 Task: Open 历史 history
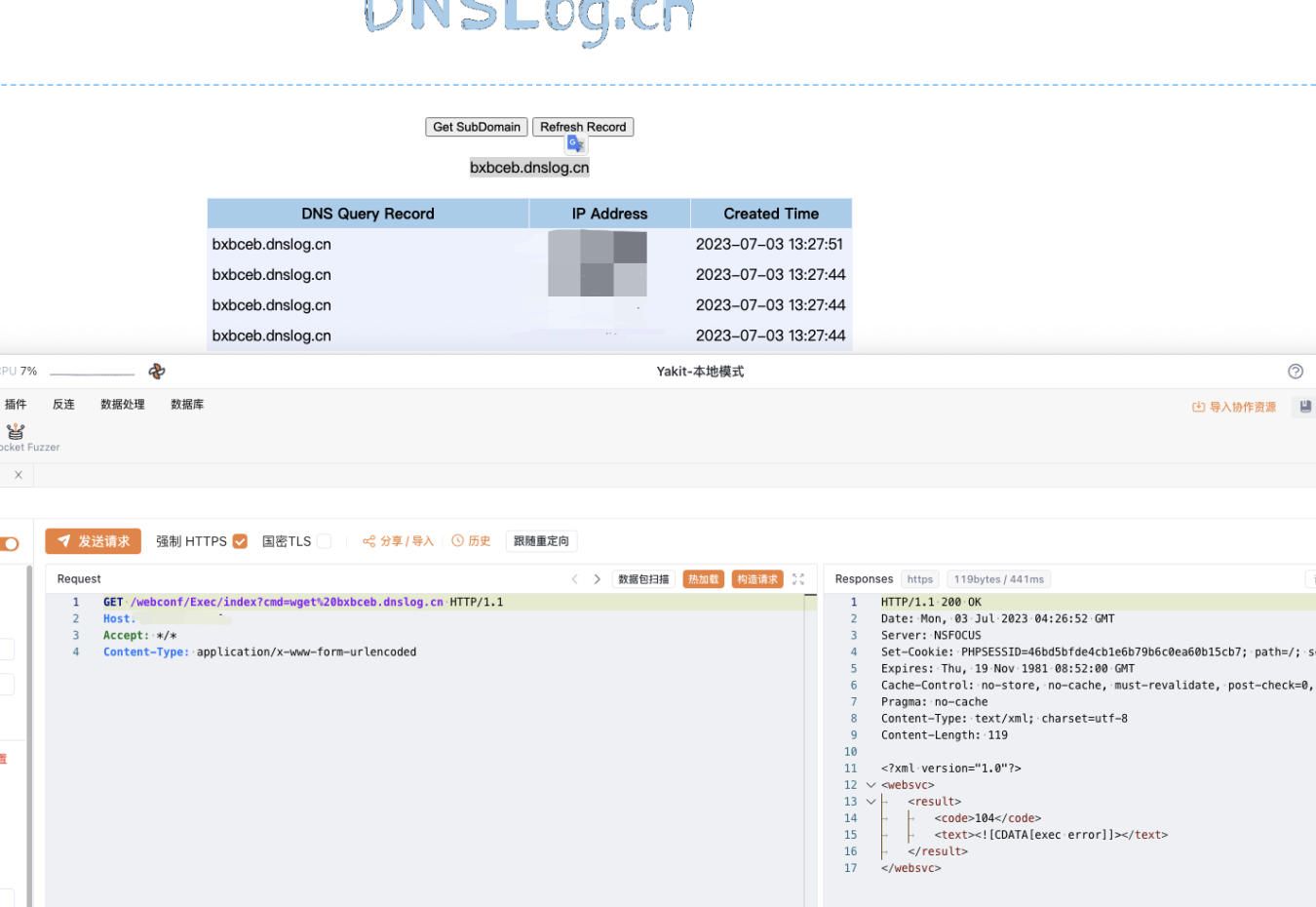471,541
